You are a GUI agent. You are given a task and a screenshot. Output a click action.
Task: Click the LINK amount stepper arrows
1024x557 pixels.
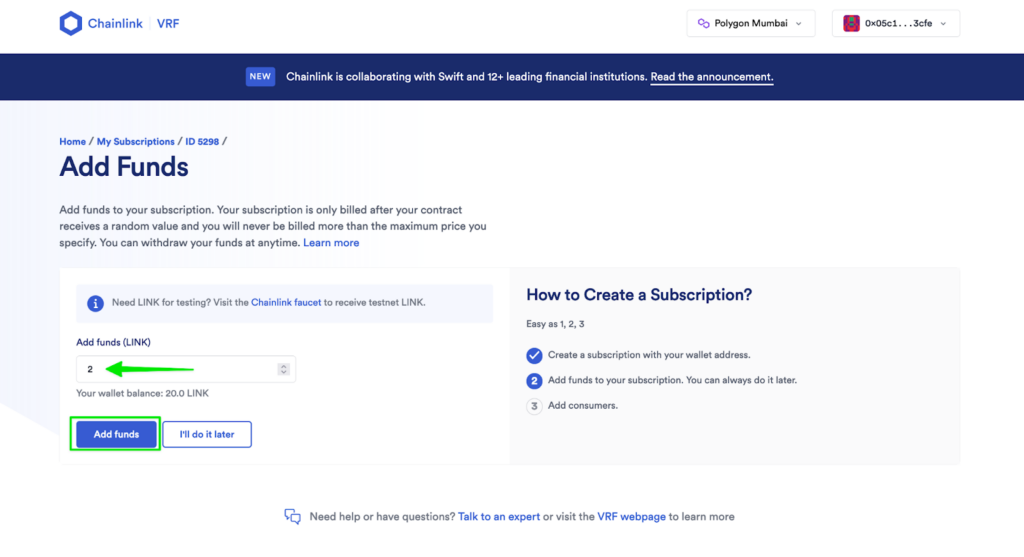pyautogui.click(x=284, y=369)
